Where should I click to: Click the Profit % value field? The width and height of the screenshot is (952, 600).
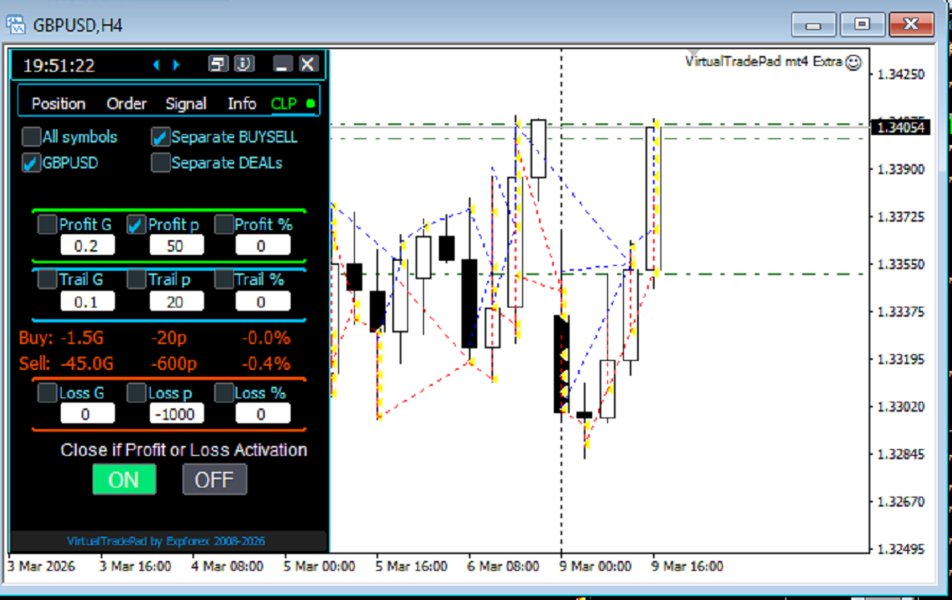click(263, 246)
